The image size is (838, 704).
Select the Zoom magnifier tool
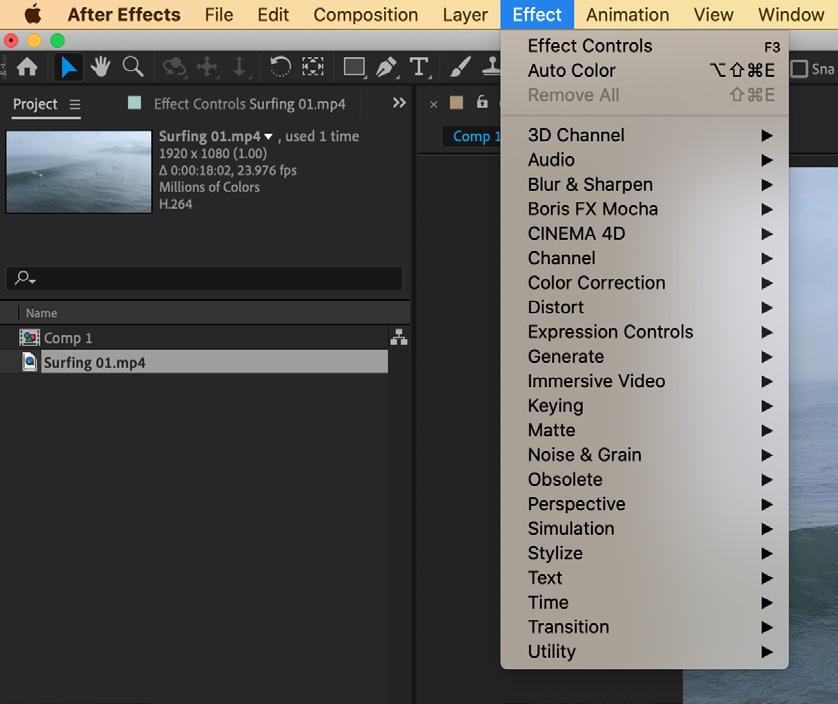pyautogui.click(x=133, y=67)
